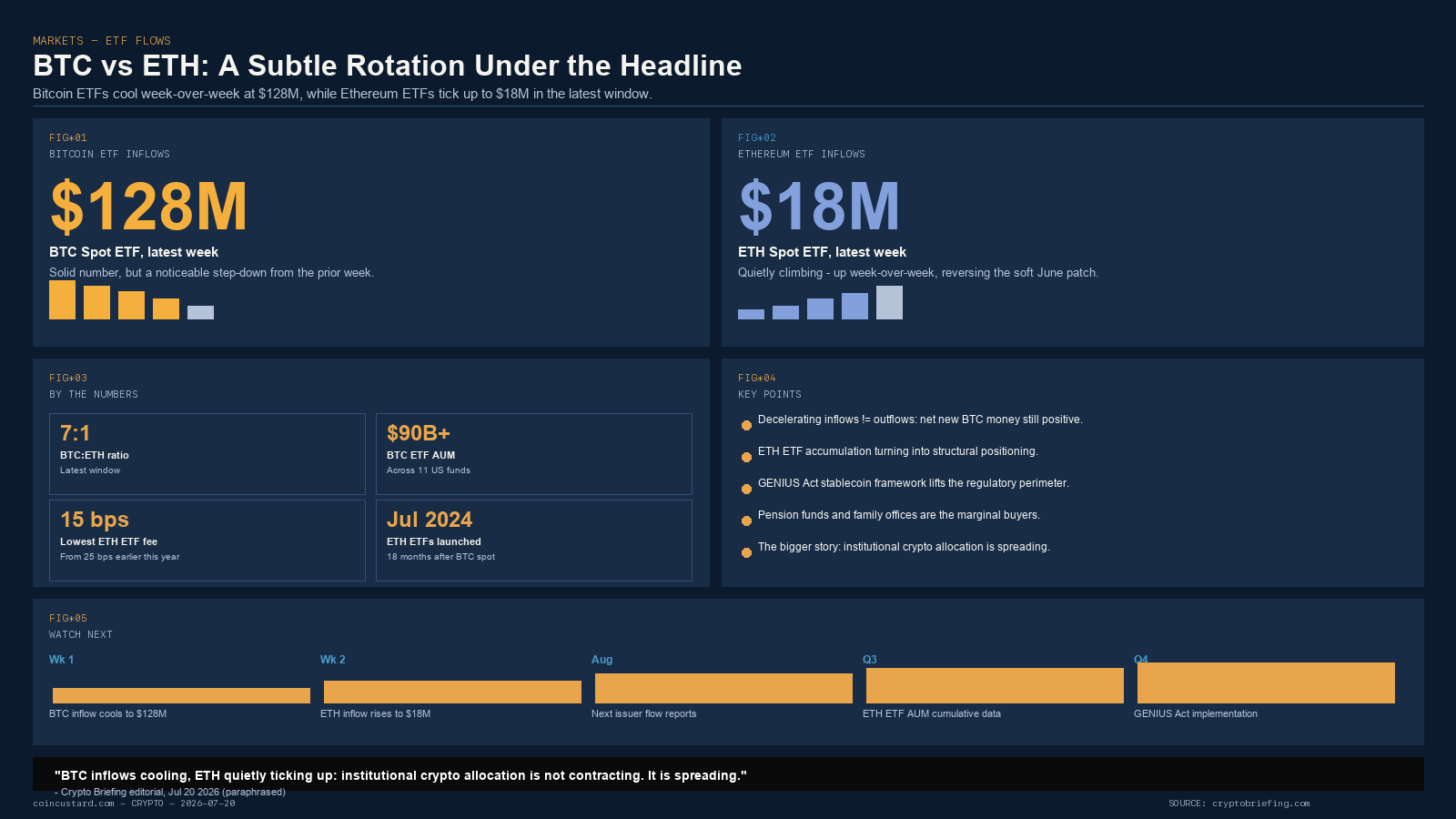Click bullet beside ETH ETF accumulation point

pos(746,457)
